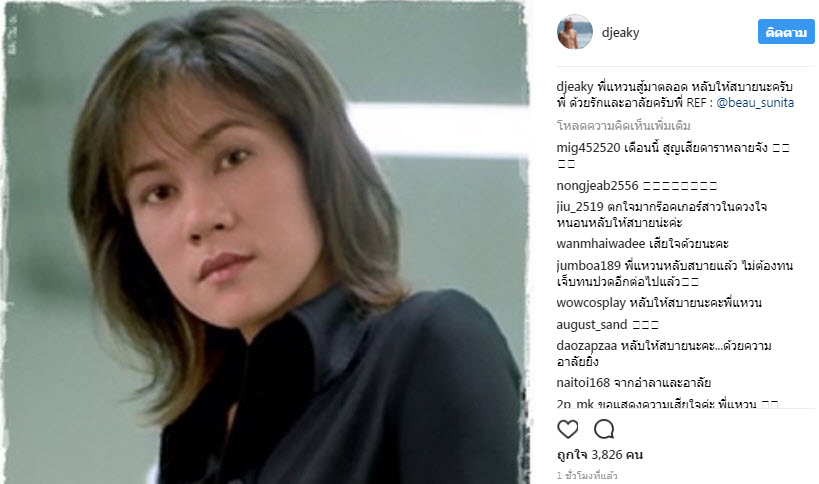Visit commenter jiu_2519's profile
The height and width of the screenshot is (484, 819).
(x=580, y=207)
